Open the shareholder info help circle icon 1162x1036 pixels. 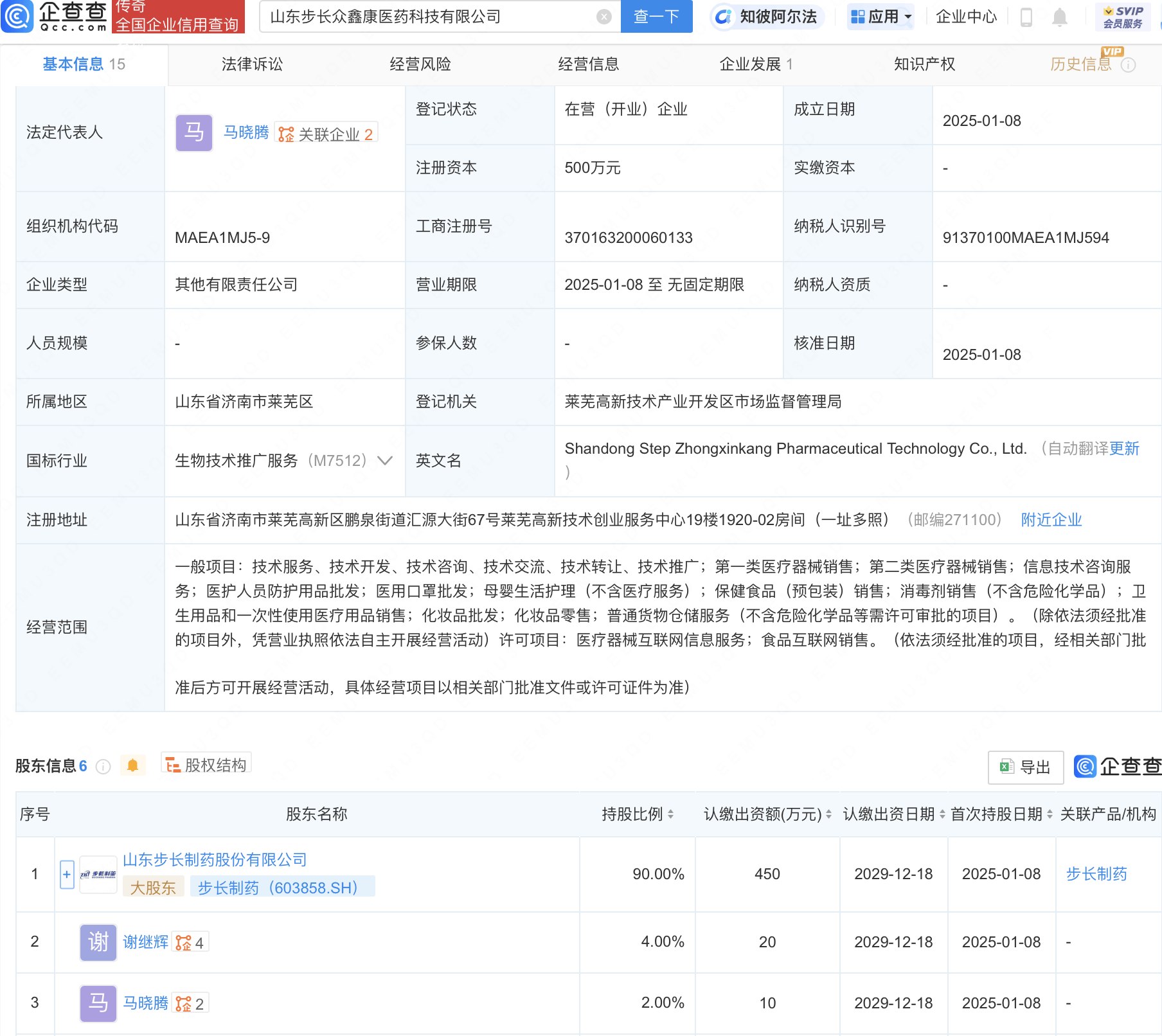point(103,766)
